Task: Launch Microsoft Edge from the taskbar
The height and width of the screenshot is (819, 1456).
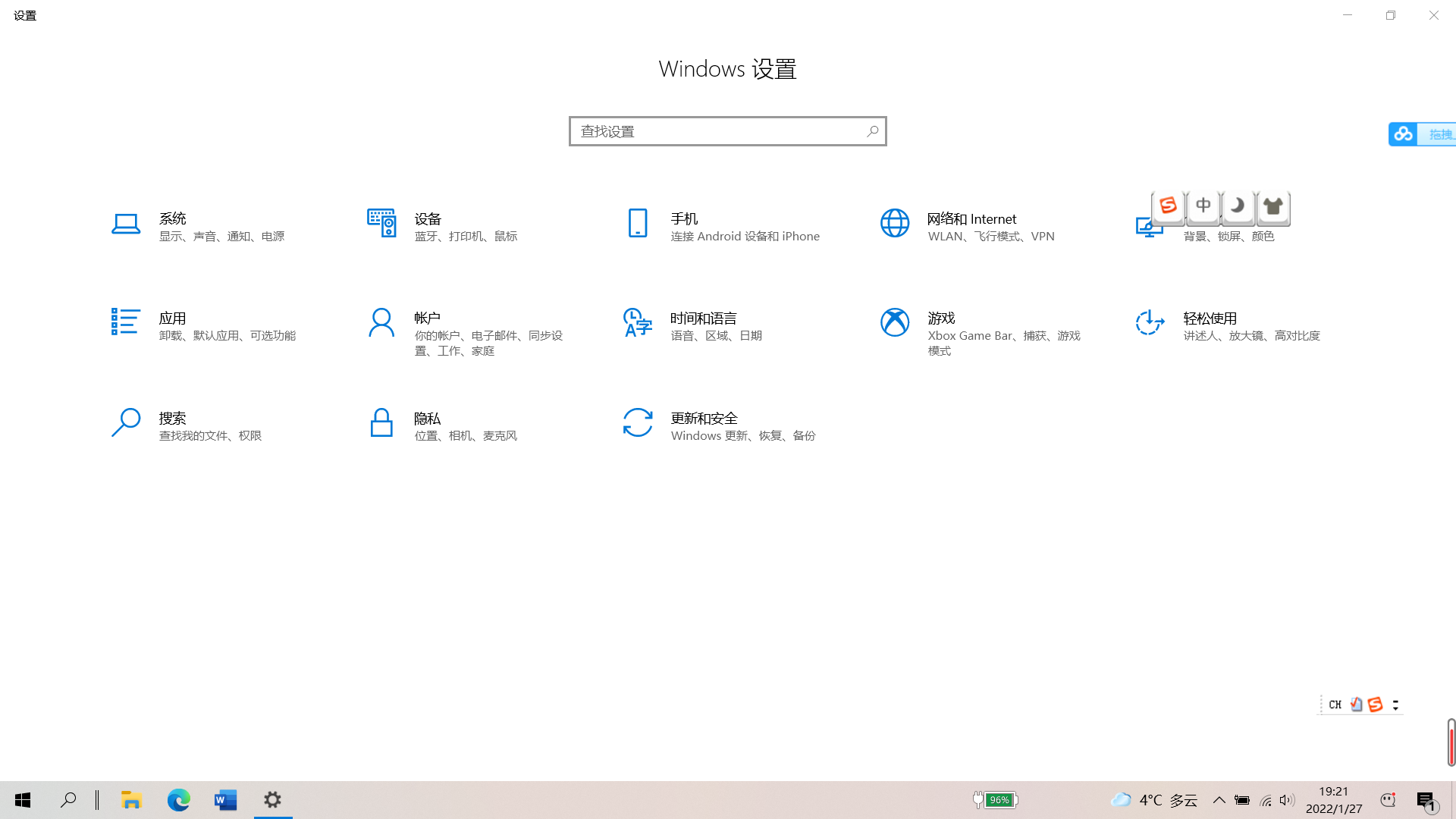Action: click(x=178, y=800)
